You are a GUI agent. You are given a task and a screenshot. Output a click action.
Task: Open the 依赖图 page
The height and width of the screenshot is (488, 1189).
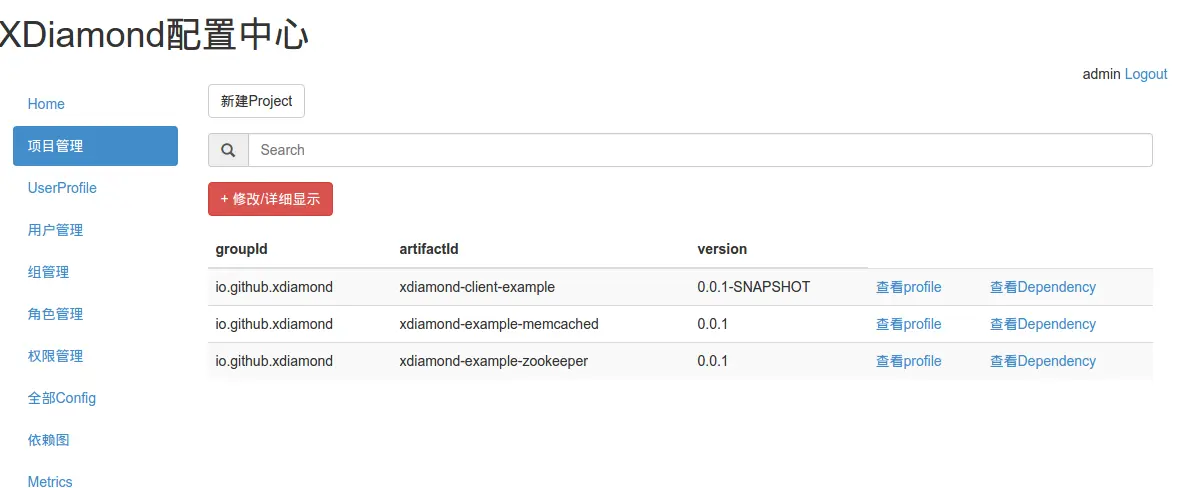(49, 440)
